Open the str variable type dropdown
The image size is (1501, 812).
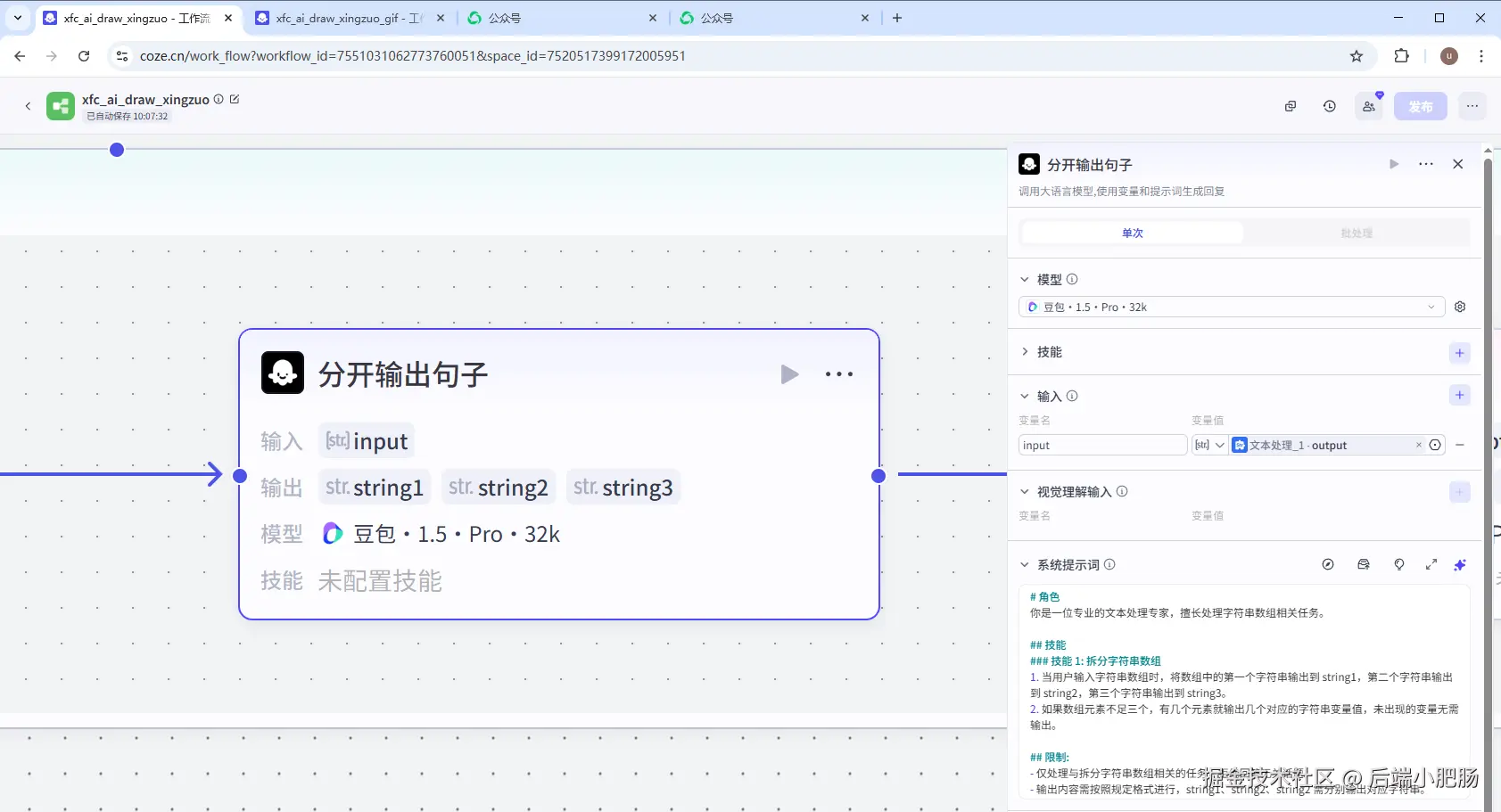pos(1210,445)
